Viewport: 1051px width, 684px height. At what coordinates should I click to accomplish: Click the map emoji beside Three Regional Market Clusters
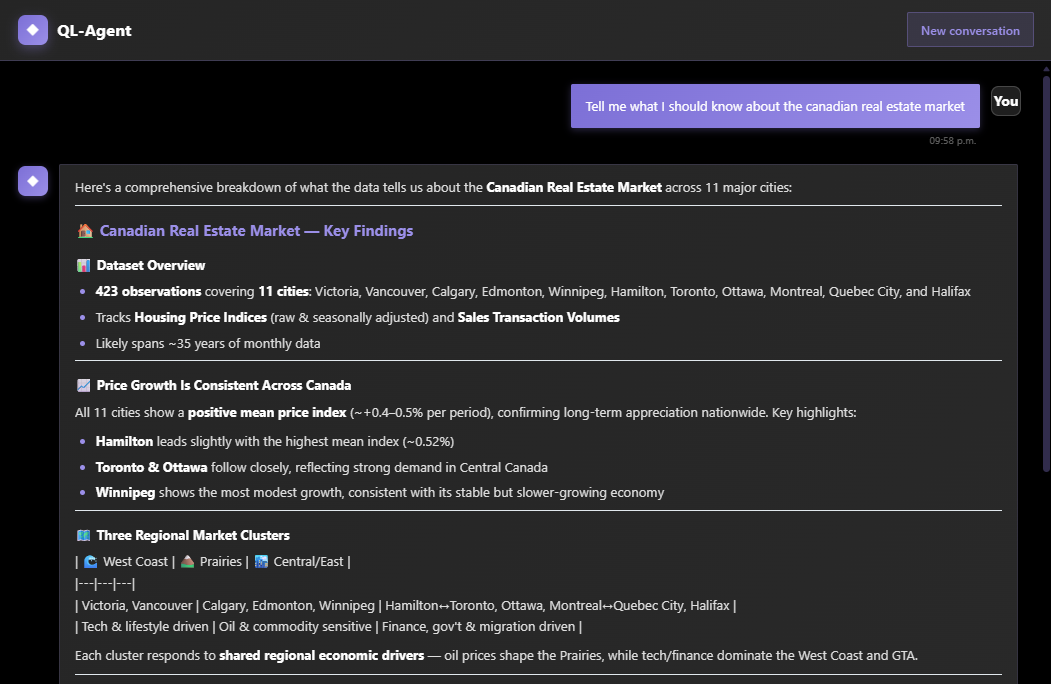[84, 536]
